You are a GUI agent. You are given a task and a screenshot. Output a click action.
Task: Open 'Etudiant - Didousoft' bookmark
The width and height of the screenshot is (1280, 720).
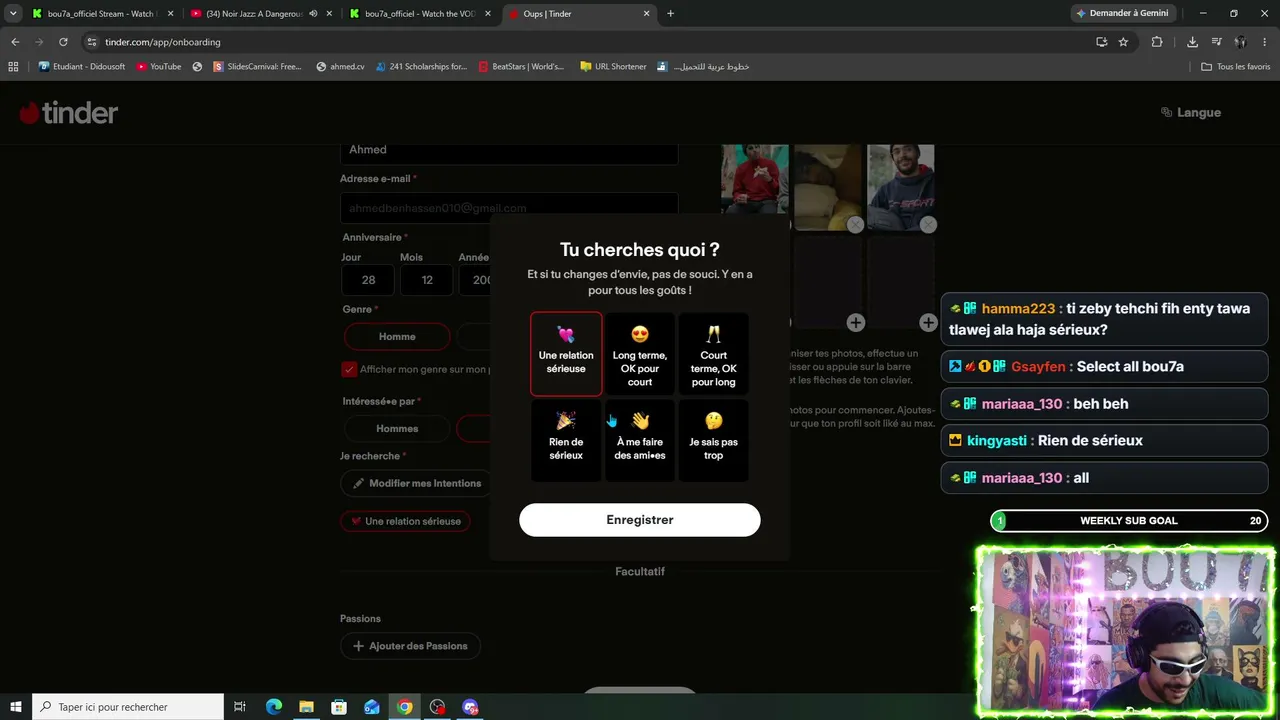tap(83, 67)
